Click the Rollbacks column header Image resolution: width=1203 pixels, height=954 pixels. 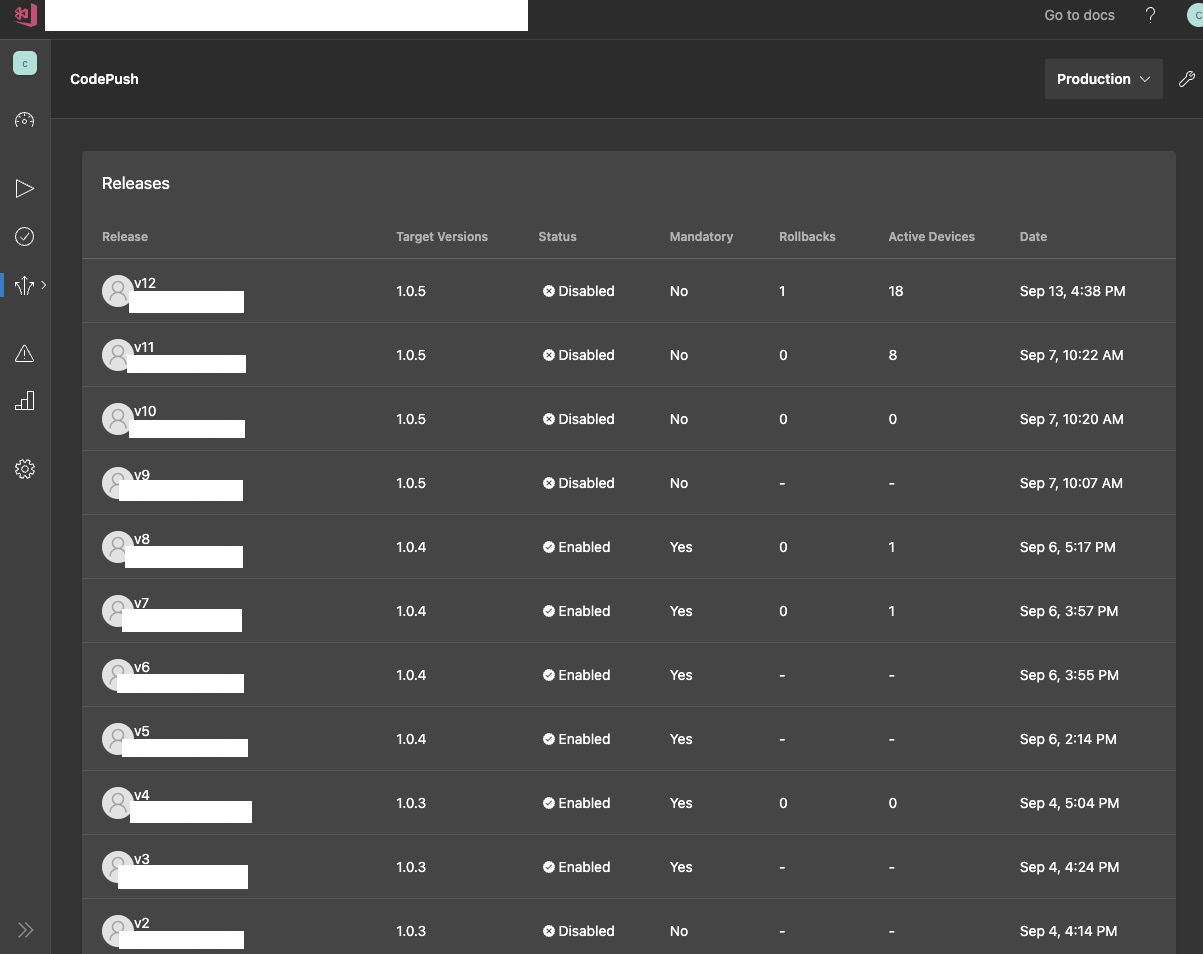coord(807,237)
